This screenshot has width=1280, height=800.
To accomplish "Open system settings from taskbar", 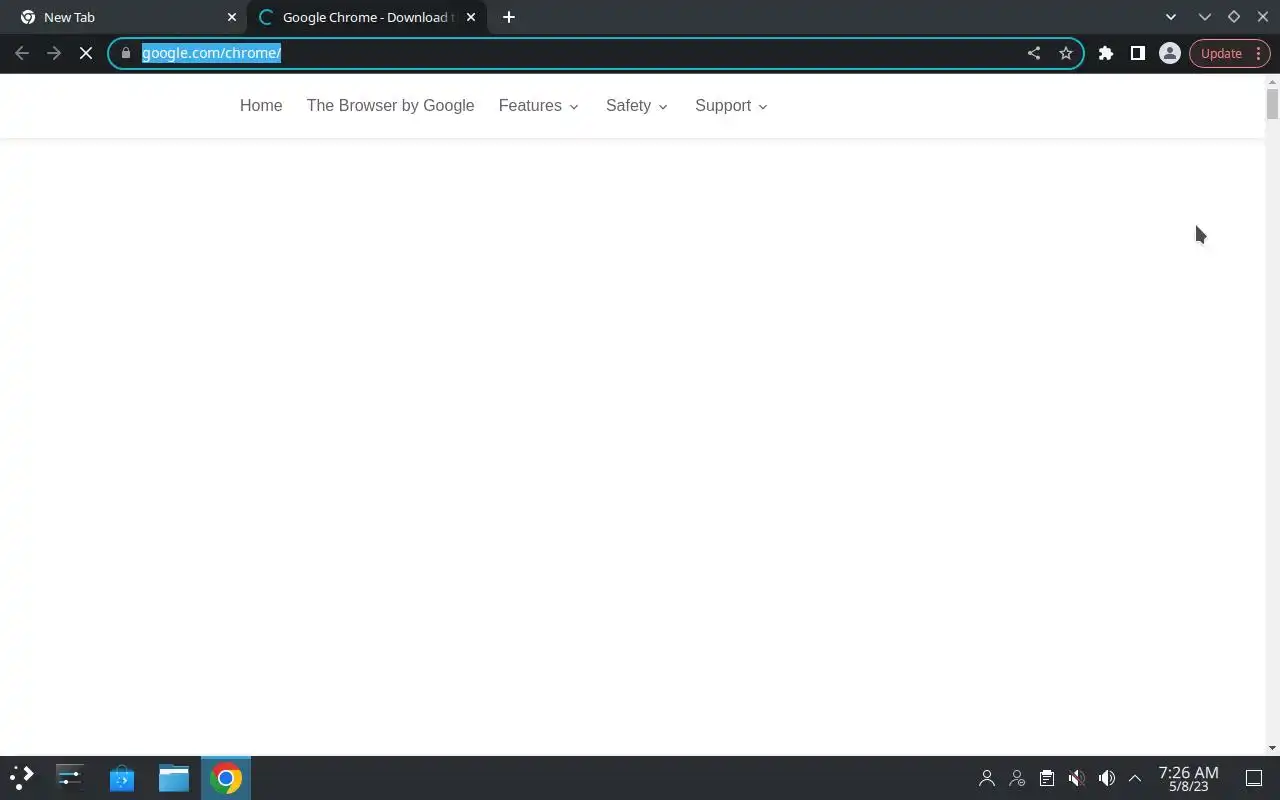I will (70, 778).
